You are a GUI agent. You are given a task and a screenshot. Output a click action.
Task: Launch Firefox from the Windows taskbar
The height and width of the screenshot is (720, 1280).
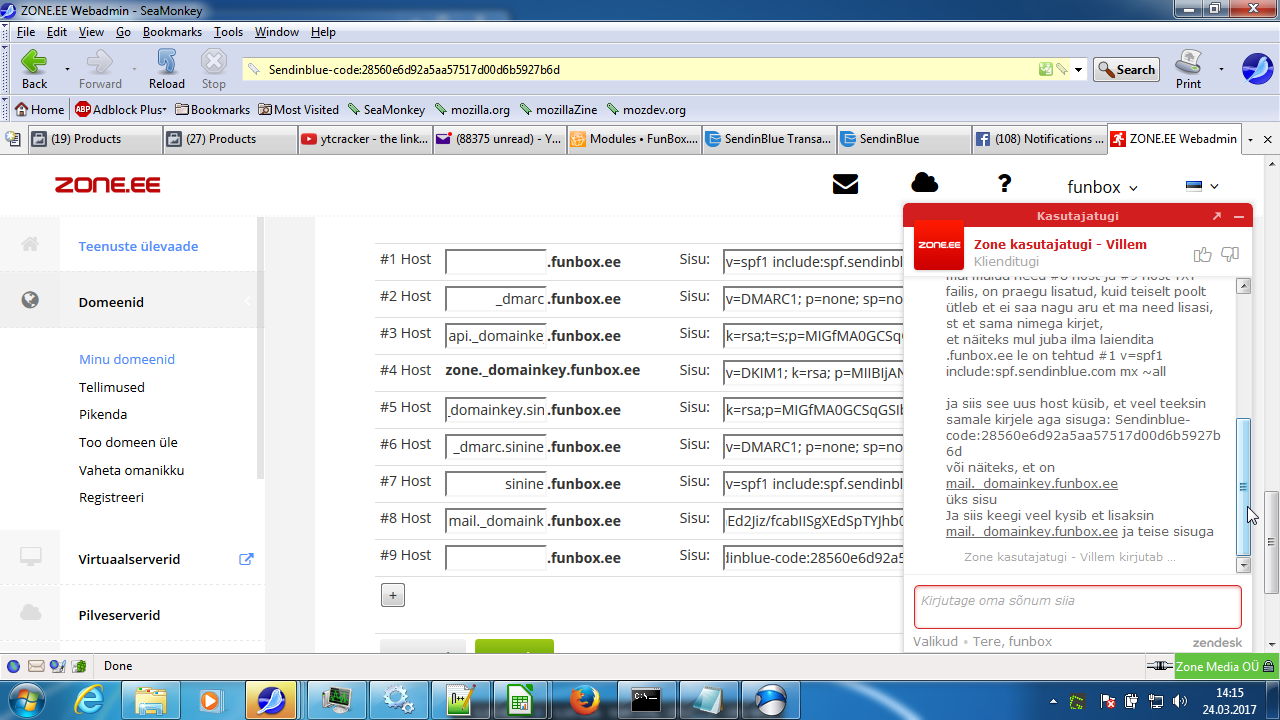[583, 699]
